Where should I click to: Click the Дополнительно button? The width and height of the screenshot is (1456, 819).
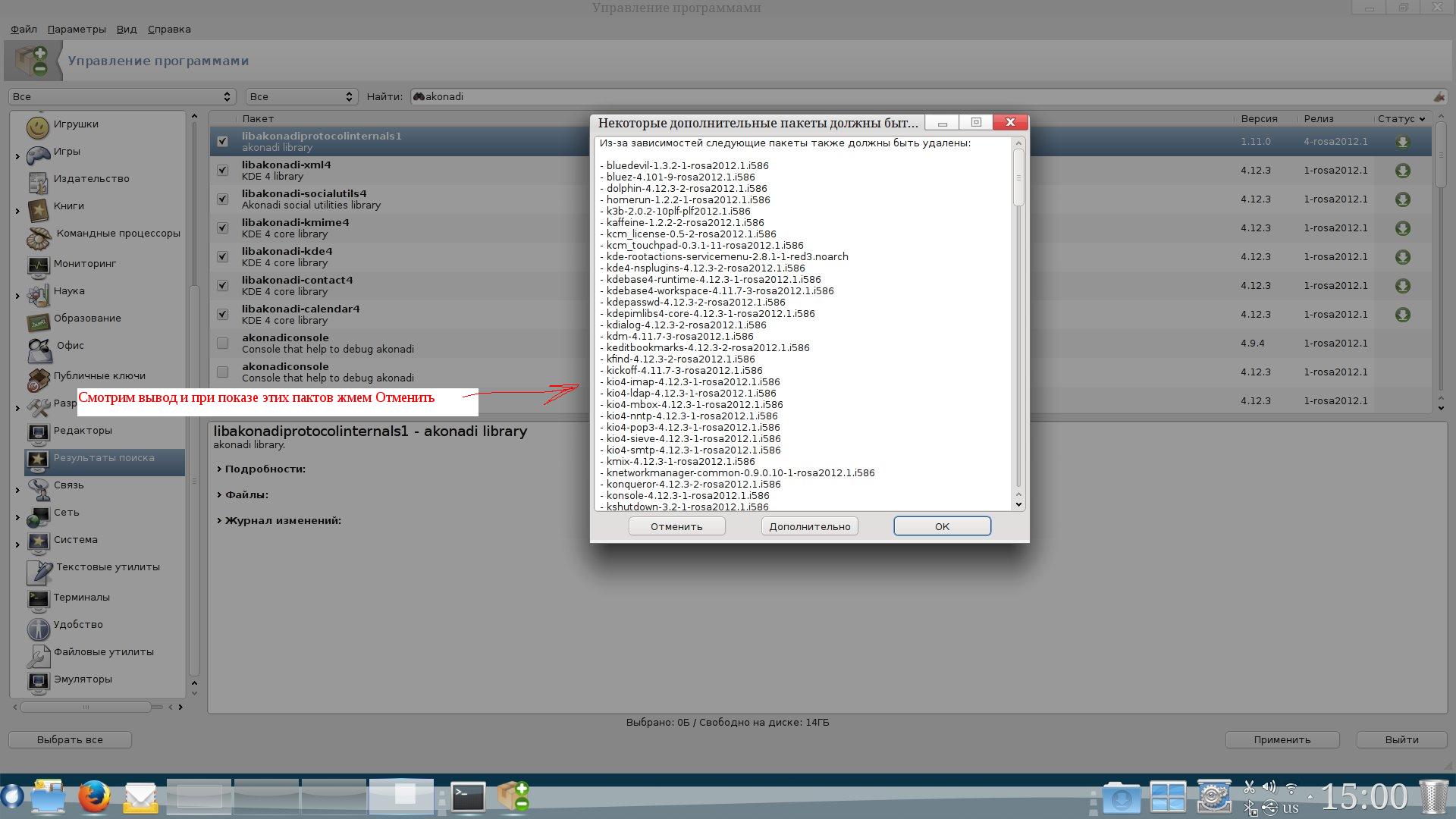point(809,526)
